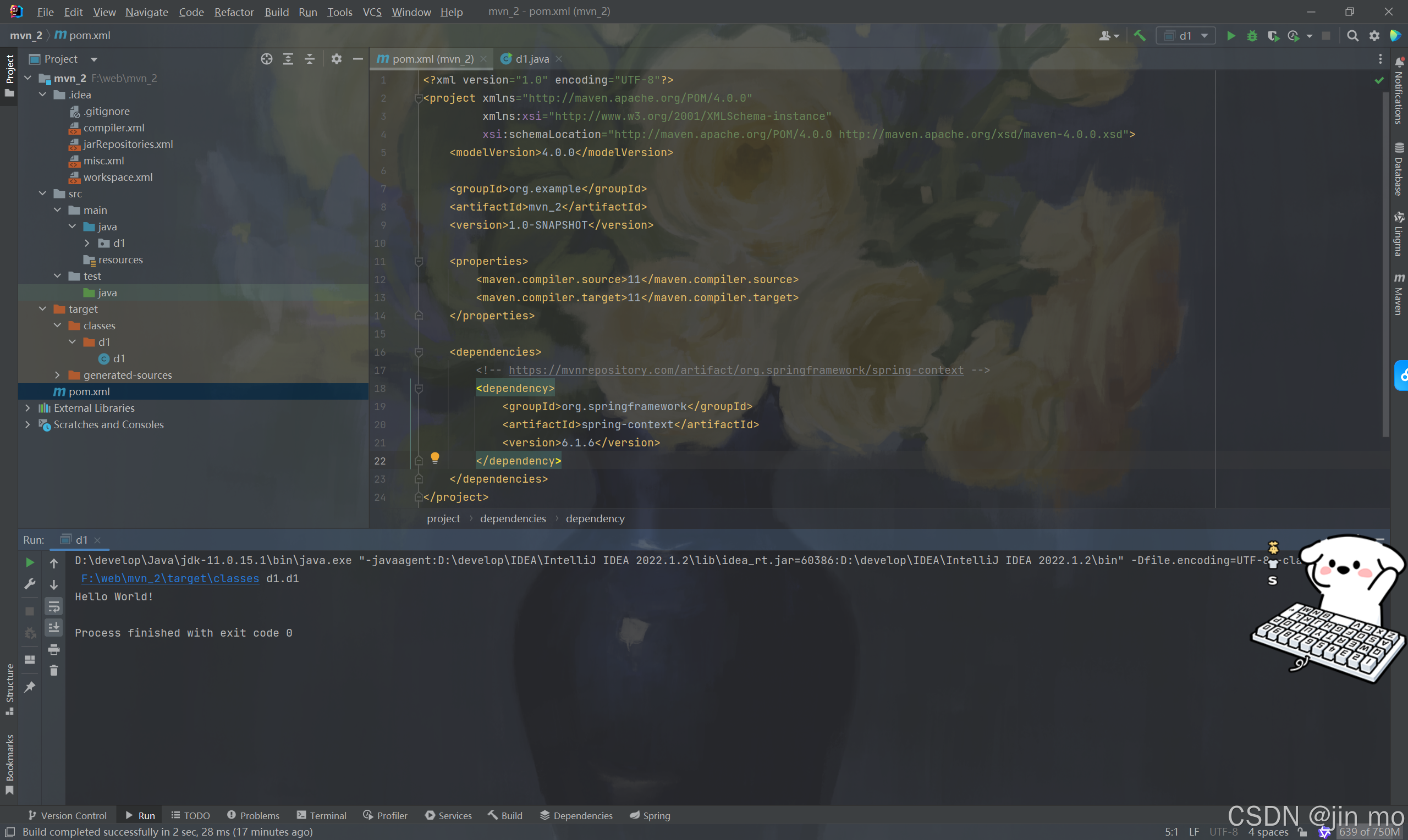
Task: Click the Debug bug icon in toolbar
Action: point(1252,36)
